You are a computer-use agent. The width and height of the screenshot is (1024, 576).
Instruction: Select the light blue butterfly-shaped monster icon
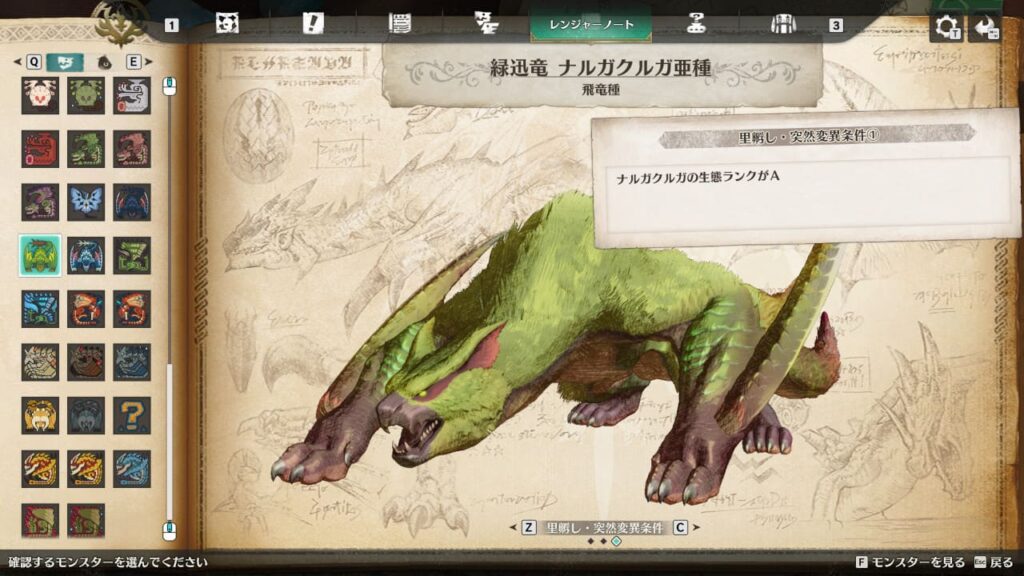pyautogui.click(x=86, y=202)
